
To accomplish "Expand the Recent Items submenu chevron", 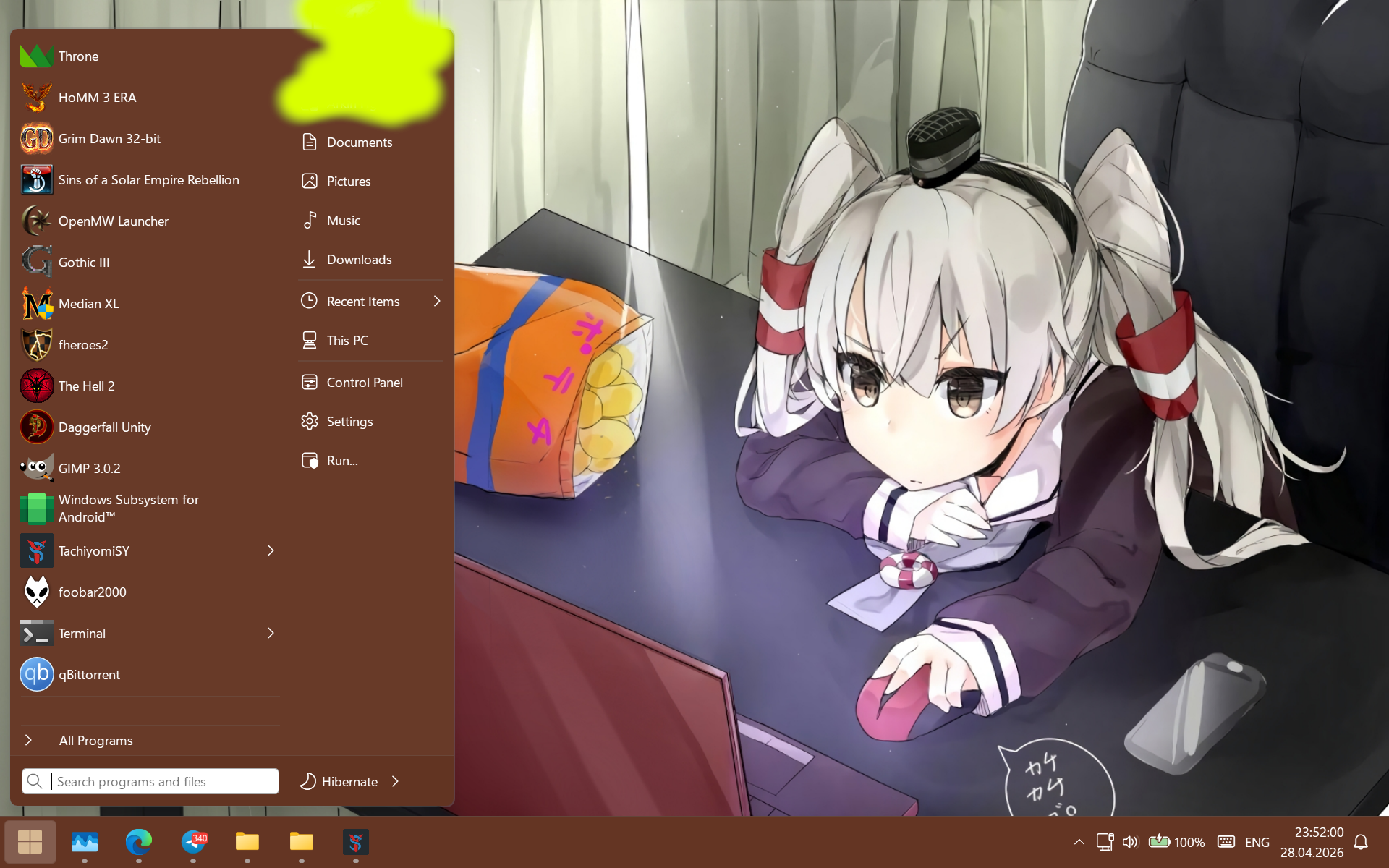I will pos(437,302).
